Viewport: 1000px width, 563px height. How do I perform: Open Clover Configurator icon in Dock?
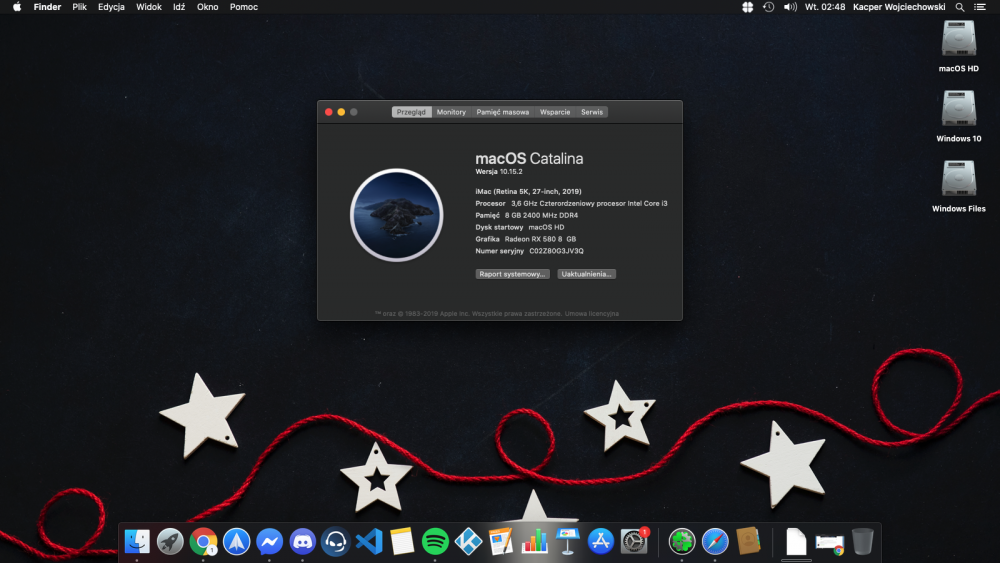click(682, 542)
